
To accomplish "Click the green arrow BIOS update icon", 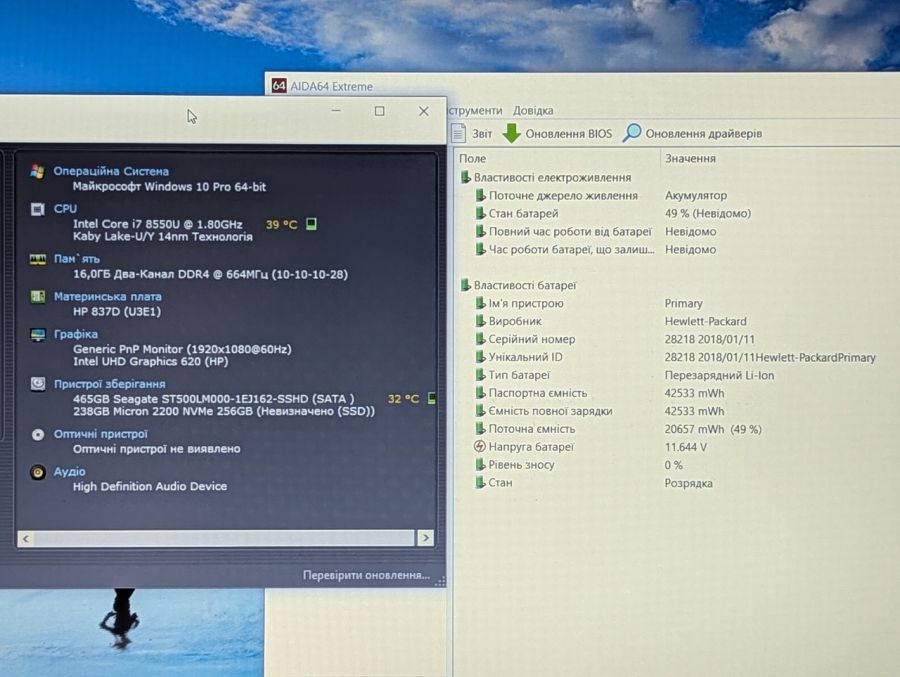I will point(511,133).
